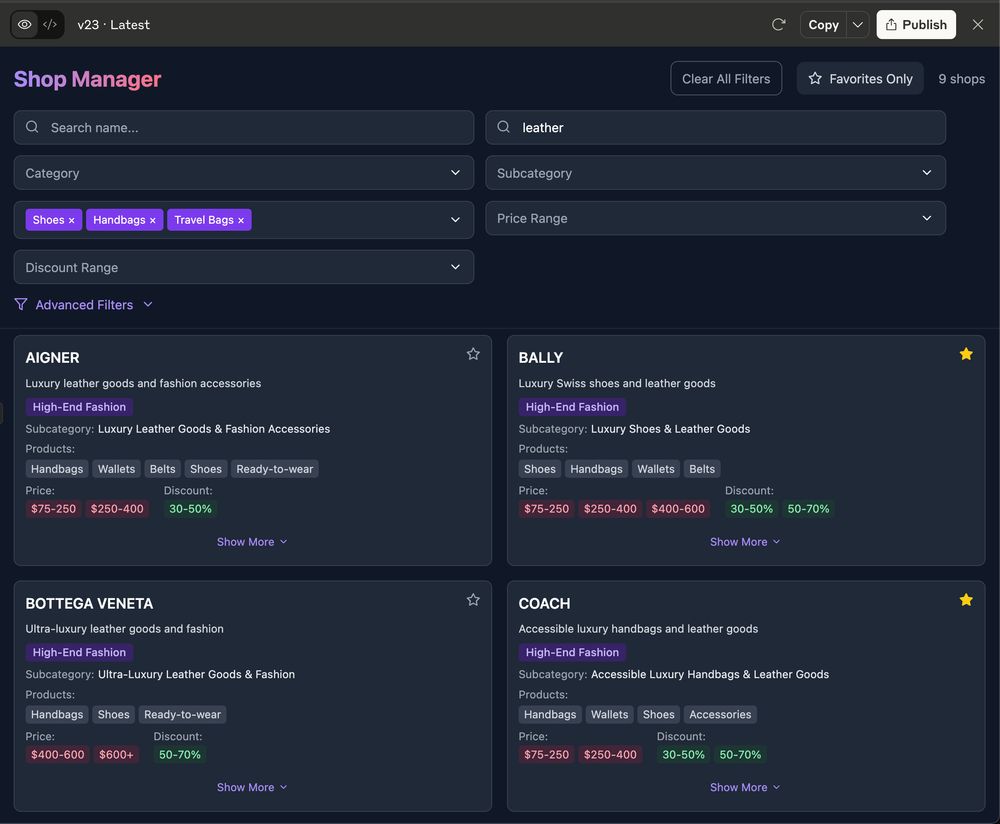Click BOTTEGA VENETA 50-70% discount tag
1000x824 pixels.
tap(180, 754)
